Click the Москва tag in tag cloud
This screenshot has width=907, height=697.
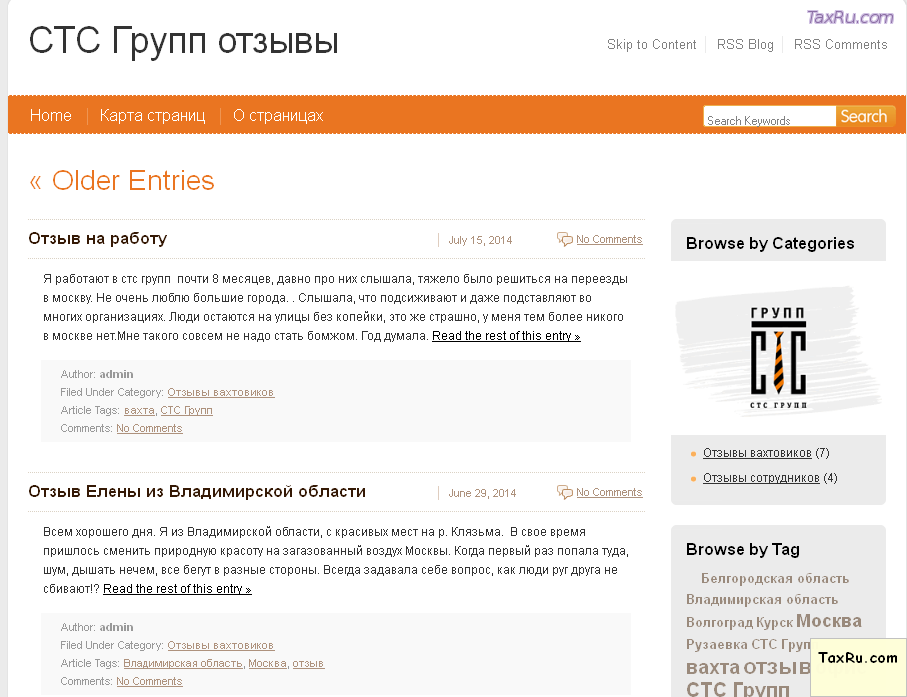coord(828,621)
